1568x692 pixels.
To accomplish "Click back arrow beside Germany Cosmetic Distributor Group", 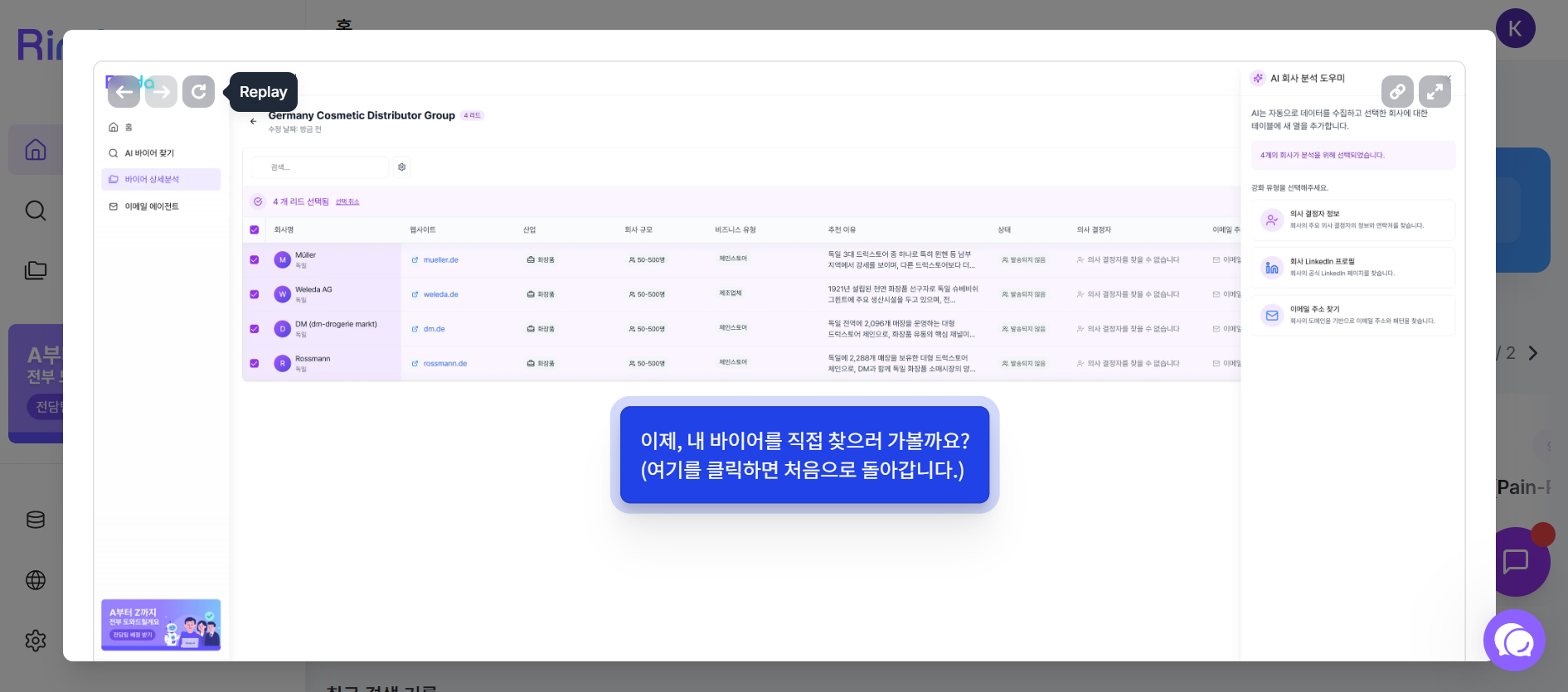I will click(254, 121).
